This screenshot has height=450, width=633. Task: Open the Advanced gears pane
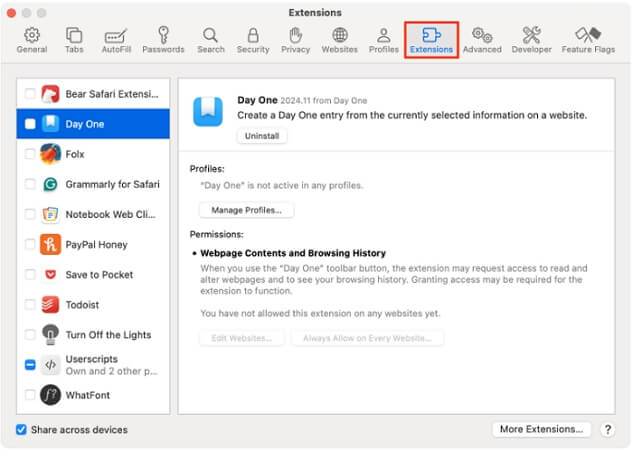(x=482, y=40)
